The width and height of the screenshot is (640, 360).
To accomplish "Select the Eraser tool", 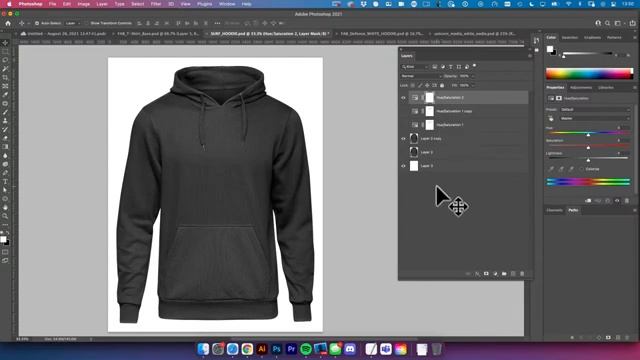I will (5, 138).
